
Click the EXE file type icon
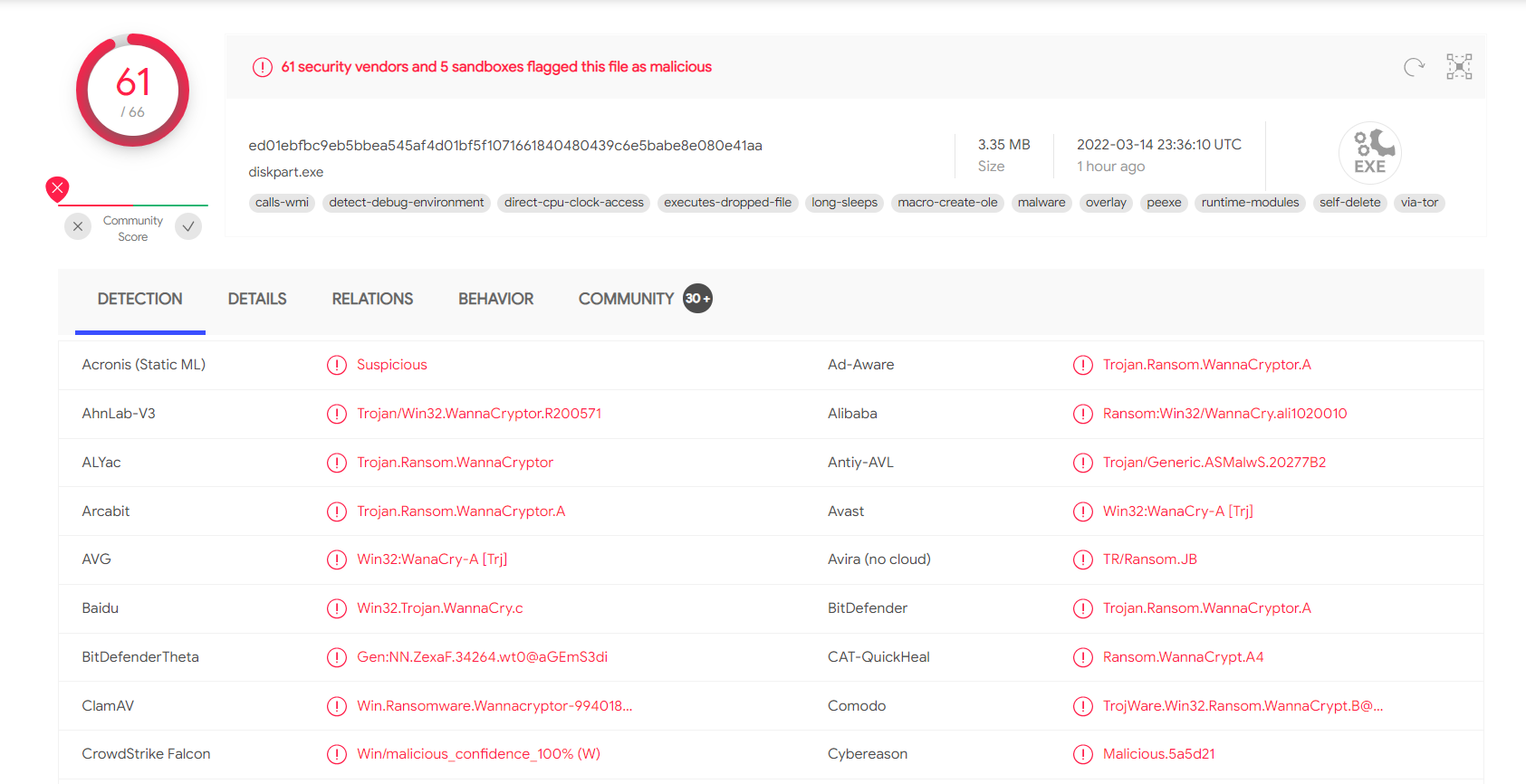[1369, 153]
